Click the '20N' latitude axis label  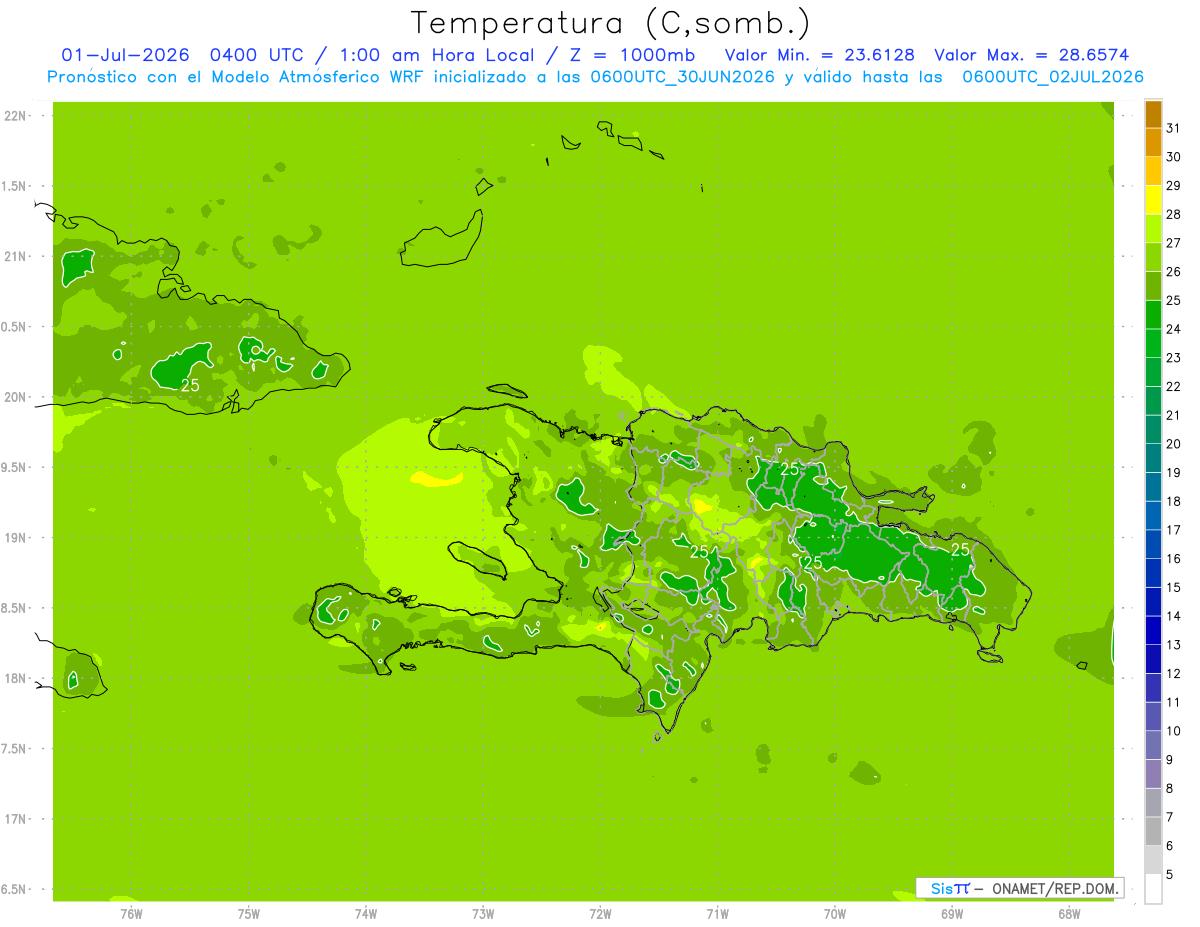click(x=16, y=397)
